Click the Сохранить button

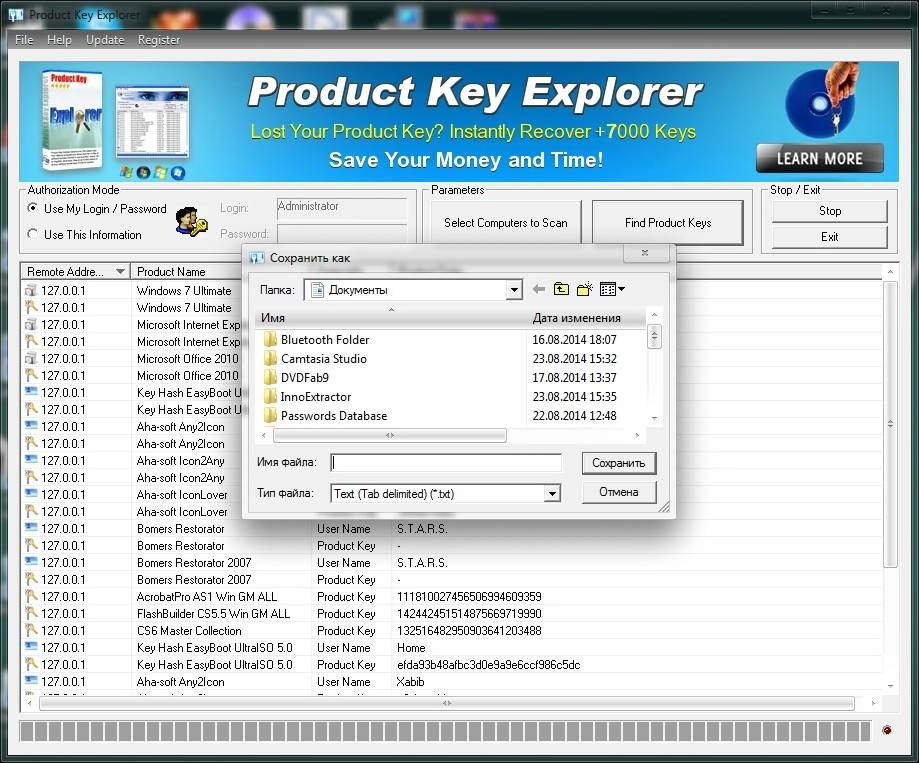click(618, 463)
